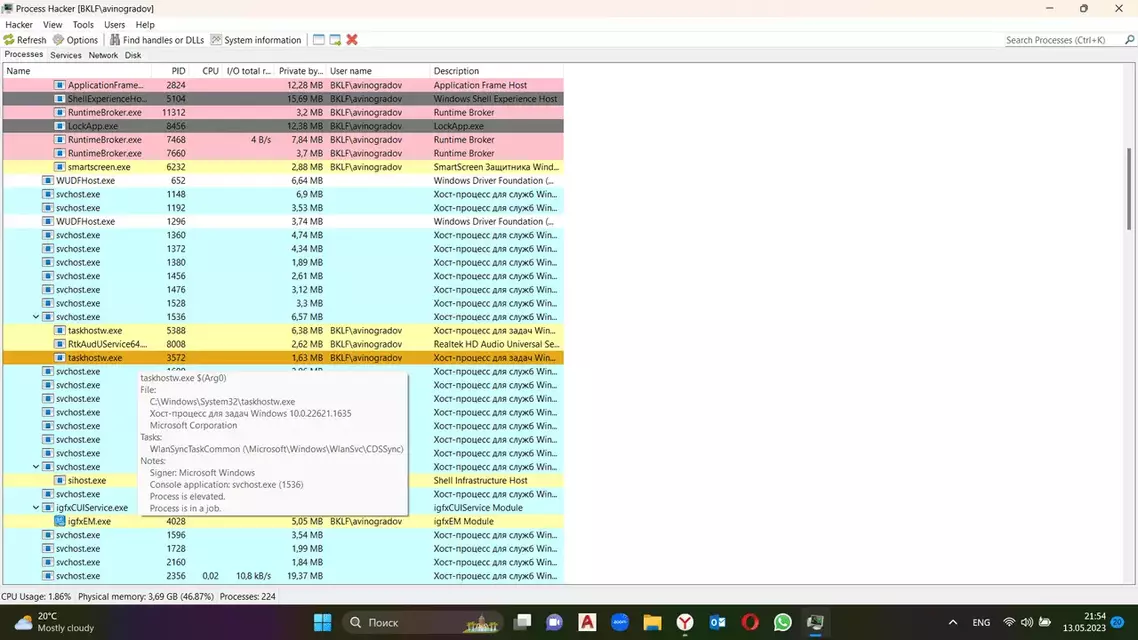Sort processes by CPU column
Image resolution: width=1138 pixels, height=640 pixels.
point(206,71)
